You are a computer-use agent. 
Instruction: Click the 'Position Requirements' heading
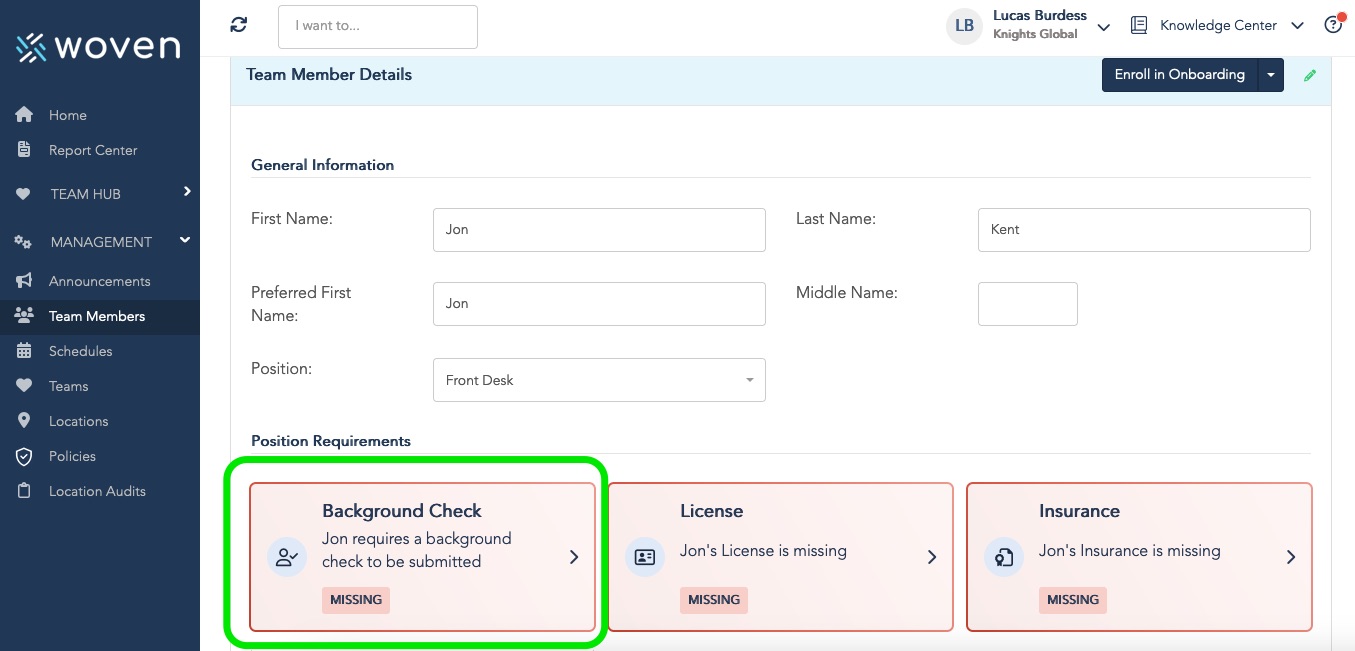[331, 441]
